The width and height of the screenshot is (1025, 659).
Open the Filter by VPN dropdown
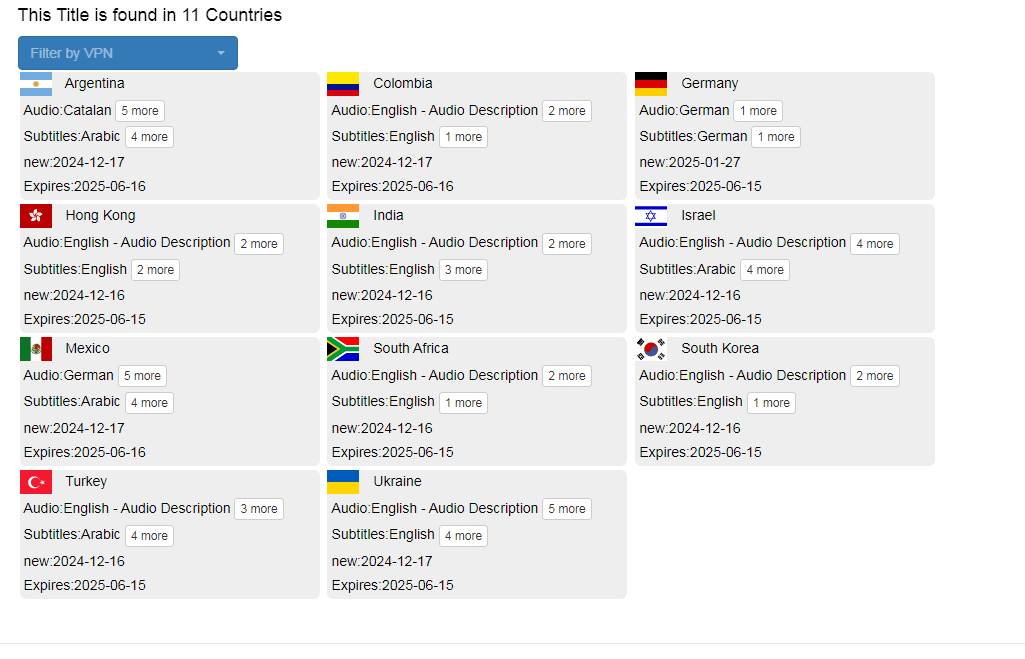point(128,53)
